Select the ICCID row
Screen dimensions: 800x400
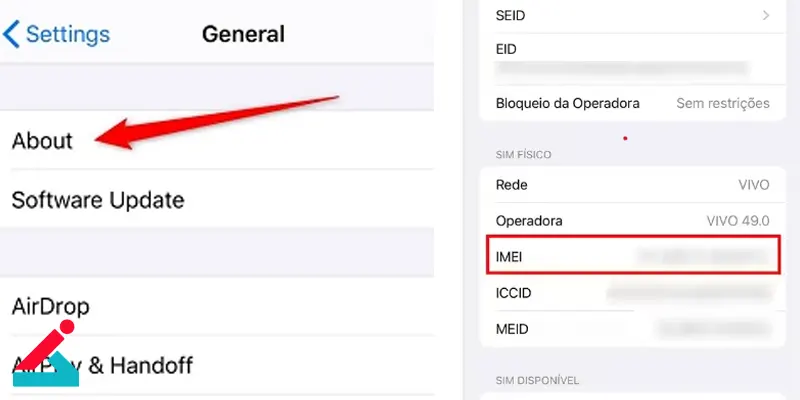tap(633, 293)
